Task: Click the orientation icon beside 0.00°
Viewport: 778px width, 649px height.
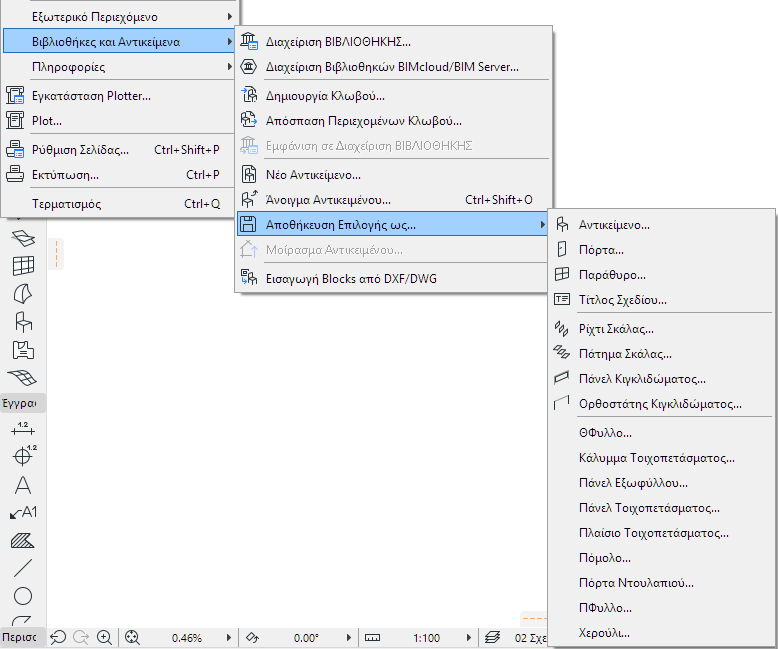Action: point(252,637)
